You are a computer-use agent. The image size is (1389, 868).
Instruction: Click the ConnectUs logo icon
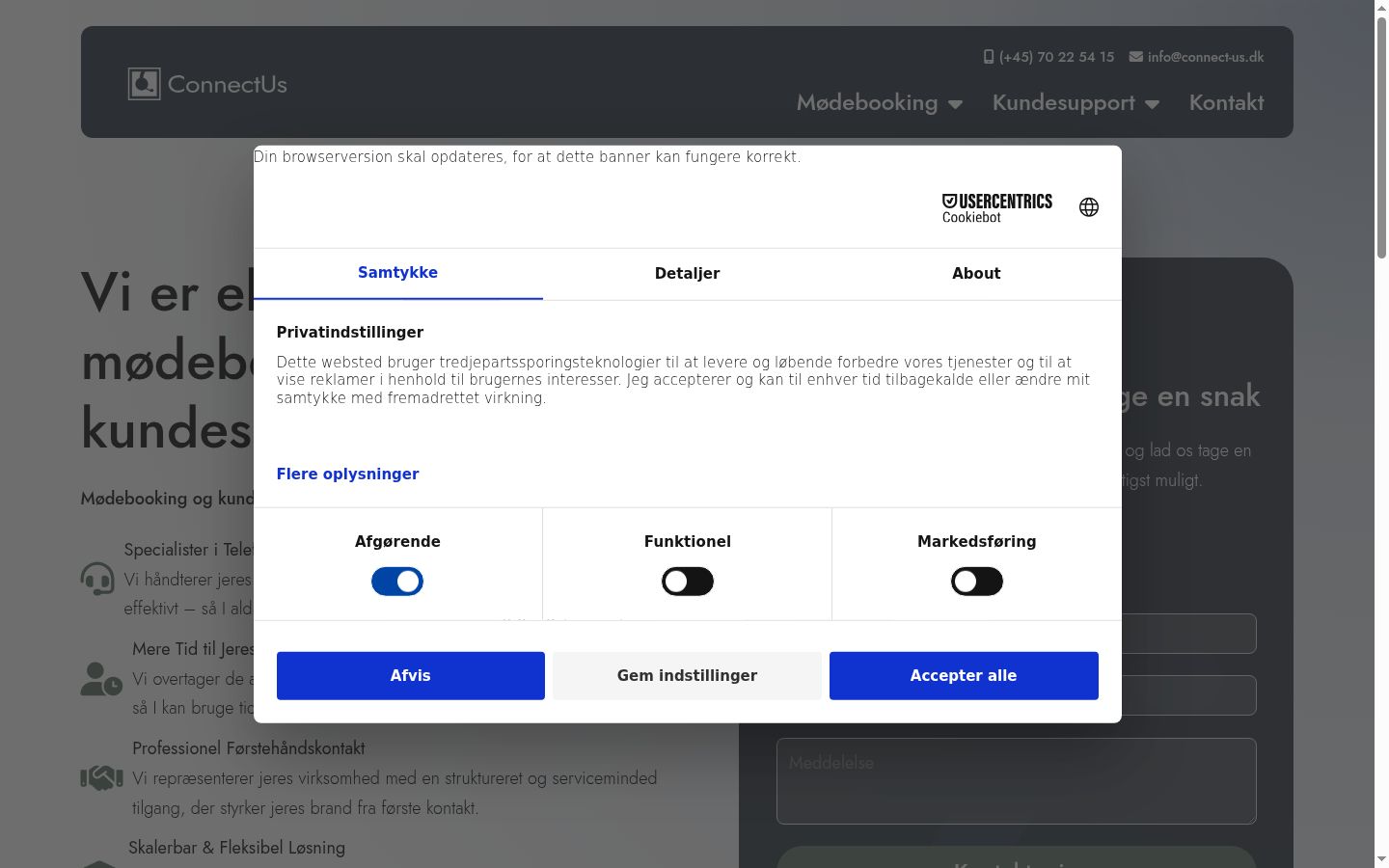click(x=145, y=84)
